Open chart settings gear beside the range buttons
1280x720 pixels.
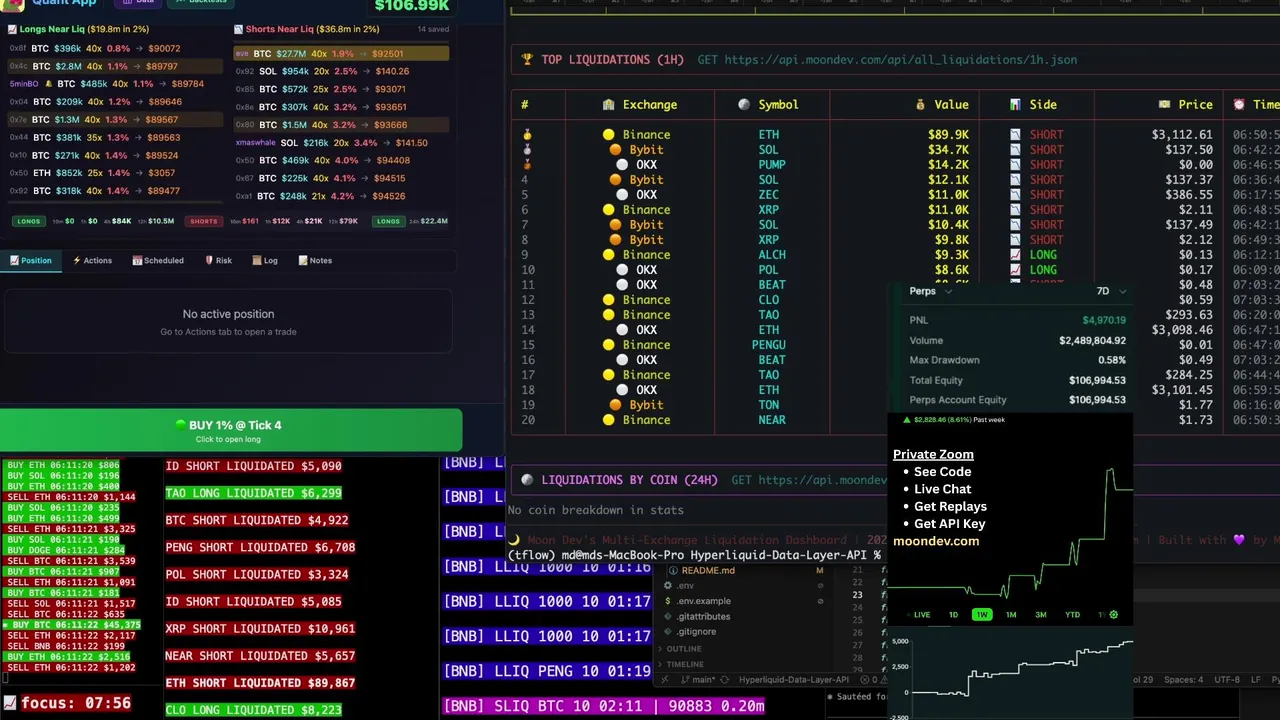click(1114, 615)
